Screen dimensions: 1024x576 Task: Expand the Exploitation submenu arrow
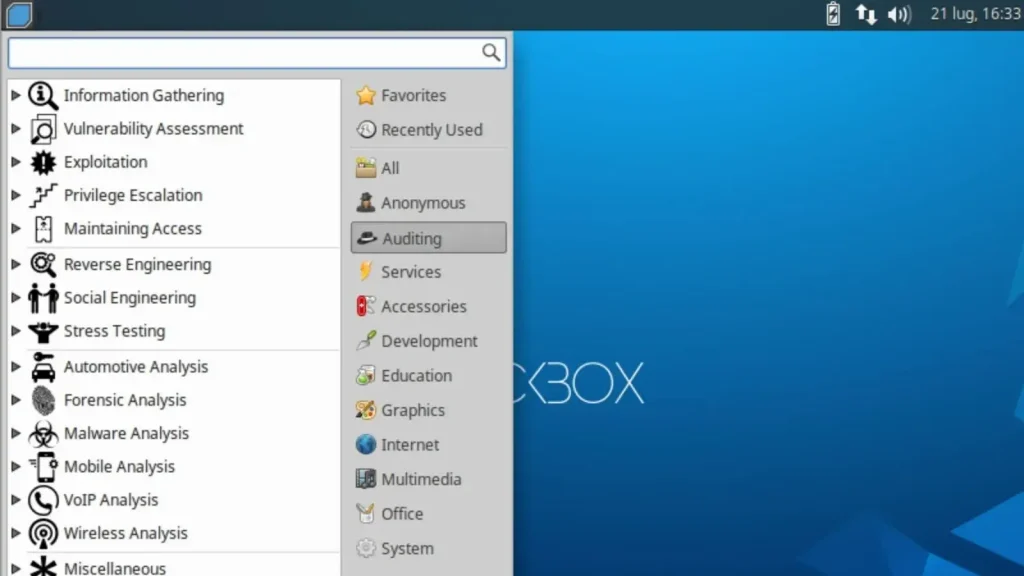pos(16,162)
